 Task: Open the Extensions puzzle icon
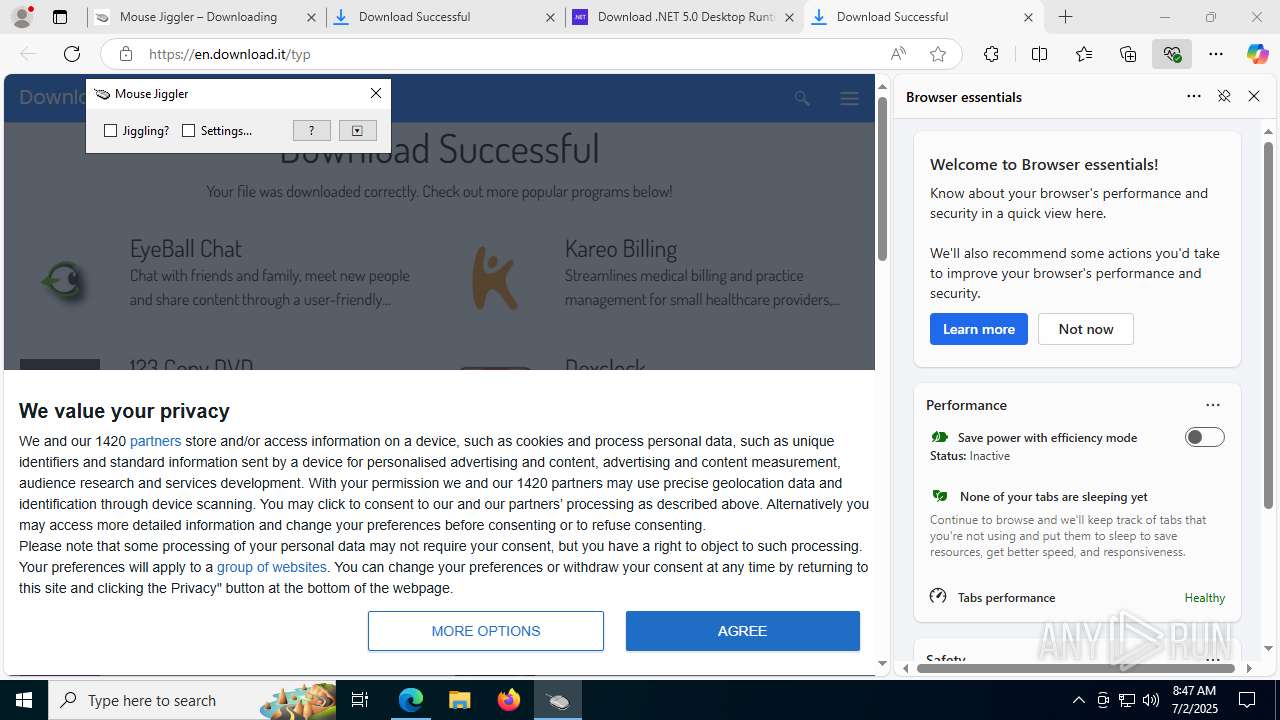tap(991, 54)
